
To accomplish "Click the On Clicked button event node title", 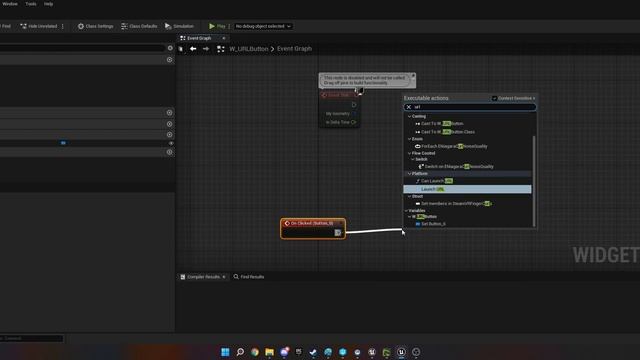I will [x=312, y=223].
